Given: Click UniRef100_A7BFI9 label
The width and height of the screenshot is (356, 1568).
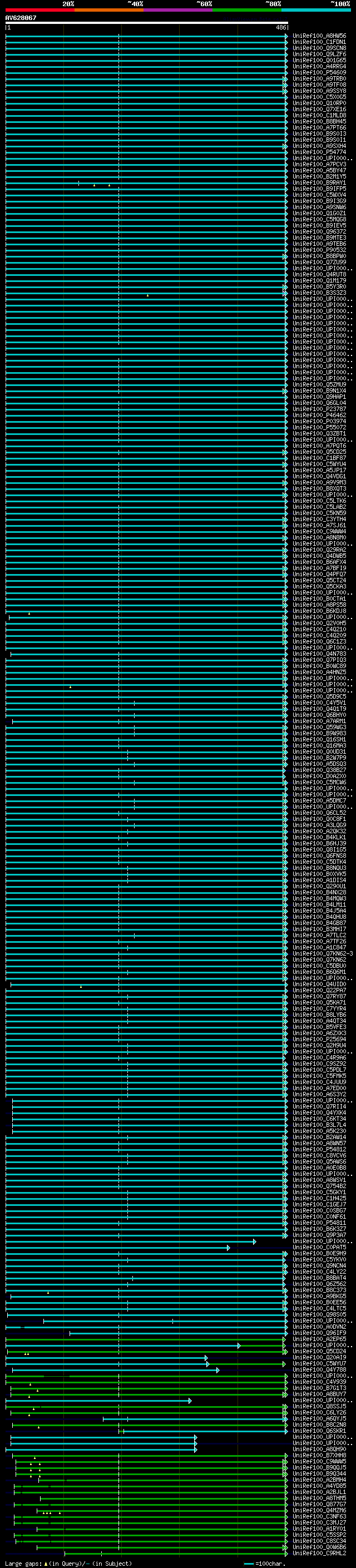Looking at the screenshot, I should point(319,568).
